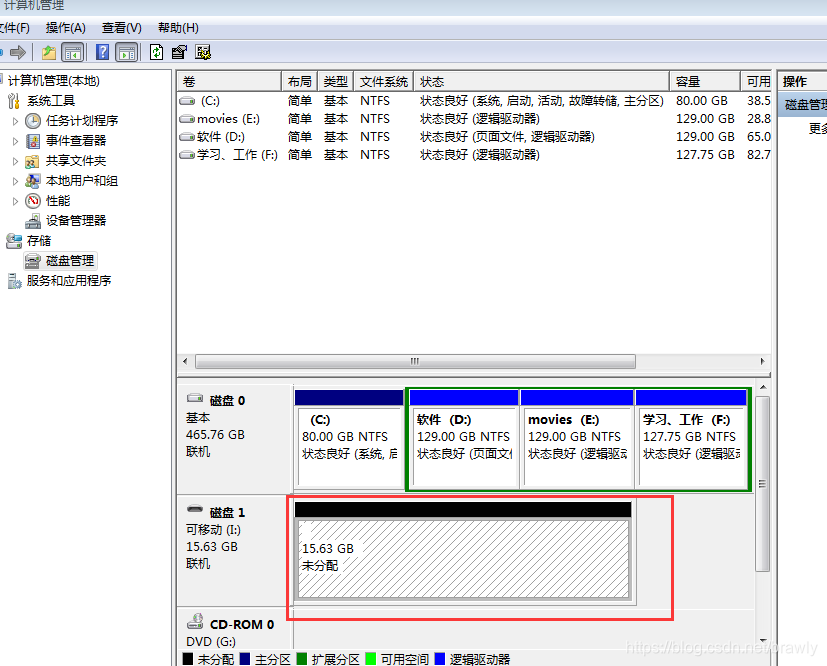Screen dimensions: 827x666
Task: Expand the 性能 tree node
Action: click(x=15, y=201)
